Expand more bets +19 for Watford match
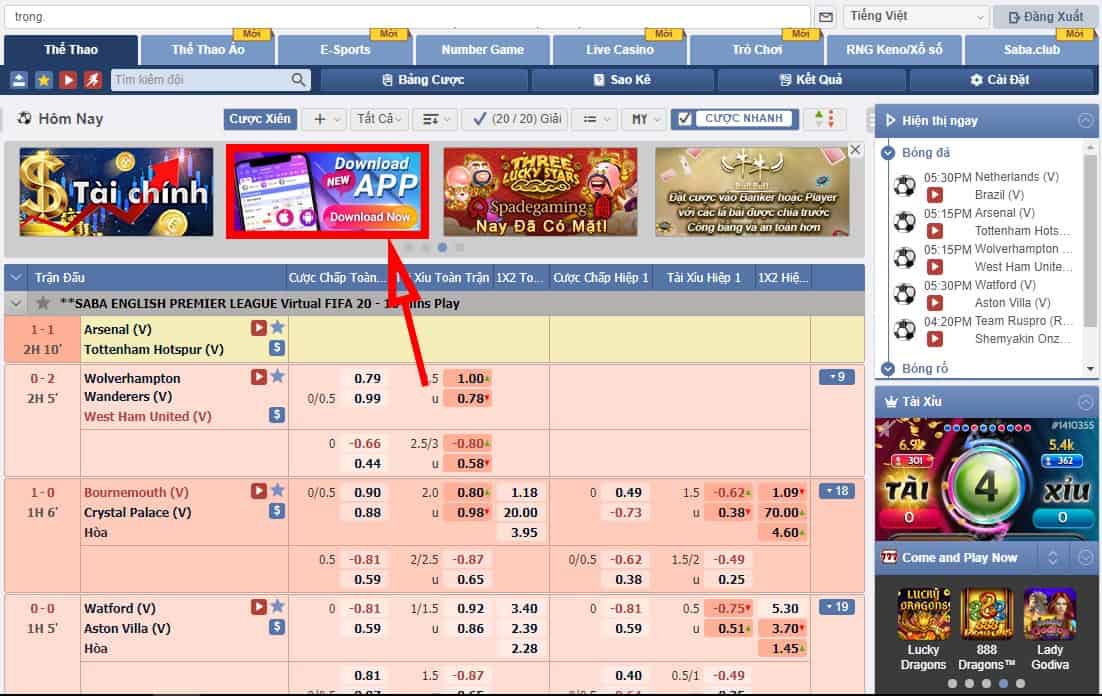 click(x=836, y=606)
